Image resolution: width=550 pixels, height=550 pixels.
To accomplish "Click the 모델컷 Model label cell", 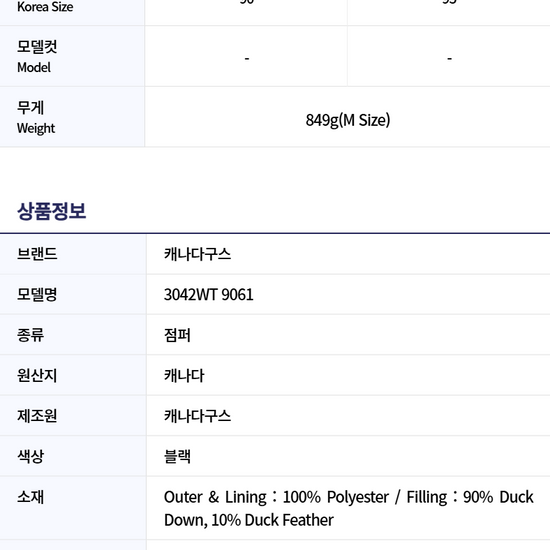I will coord(72,56).
